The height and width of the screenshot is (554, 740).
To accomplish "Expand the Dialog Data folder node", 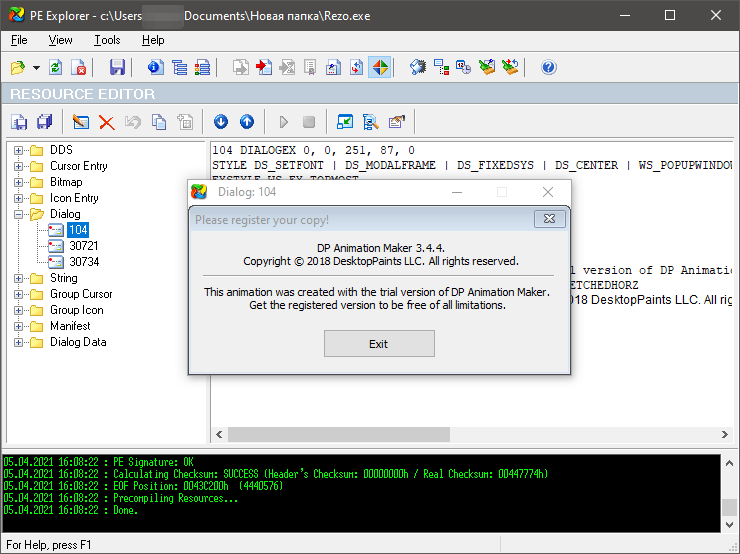I will click(x=18, y=343).
